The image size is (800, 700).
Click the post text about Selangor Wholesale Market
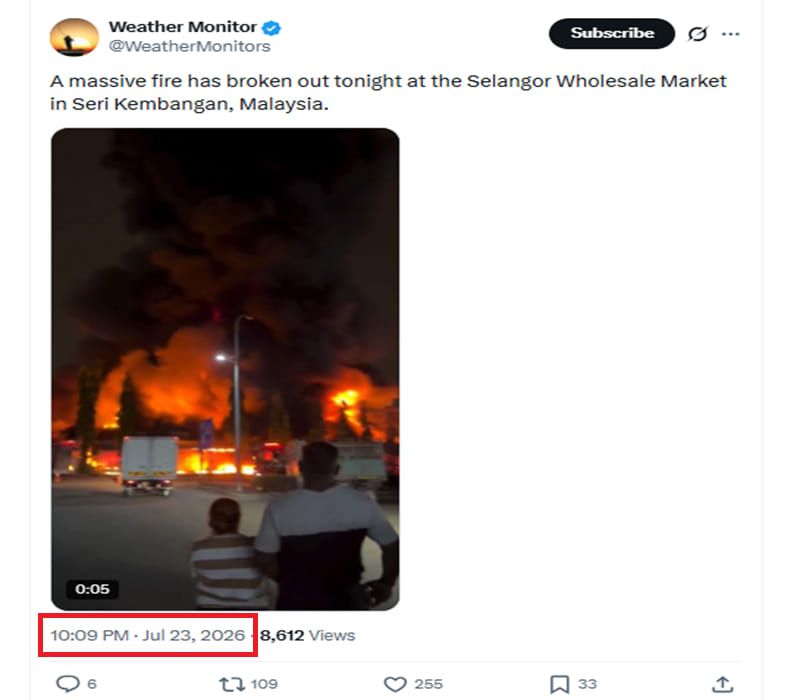point(388,92)
